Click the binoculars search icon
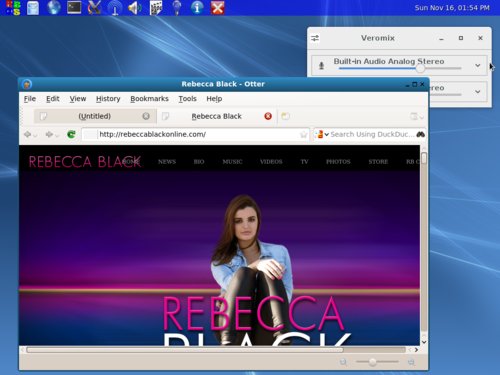500x375 pixels. (421, 134)
